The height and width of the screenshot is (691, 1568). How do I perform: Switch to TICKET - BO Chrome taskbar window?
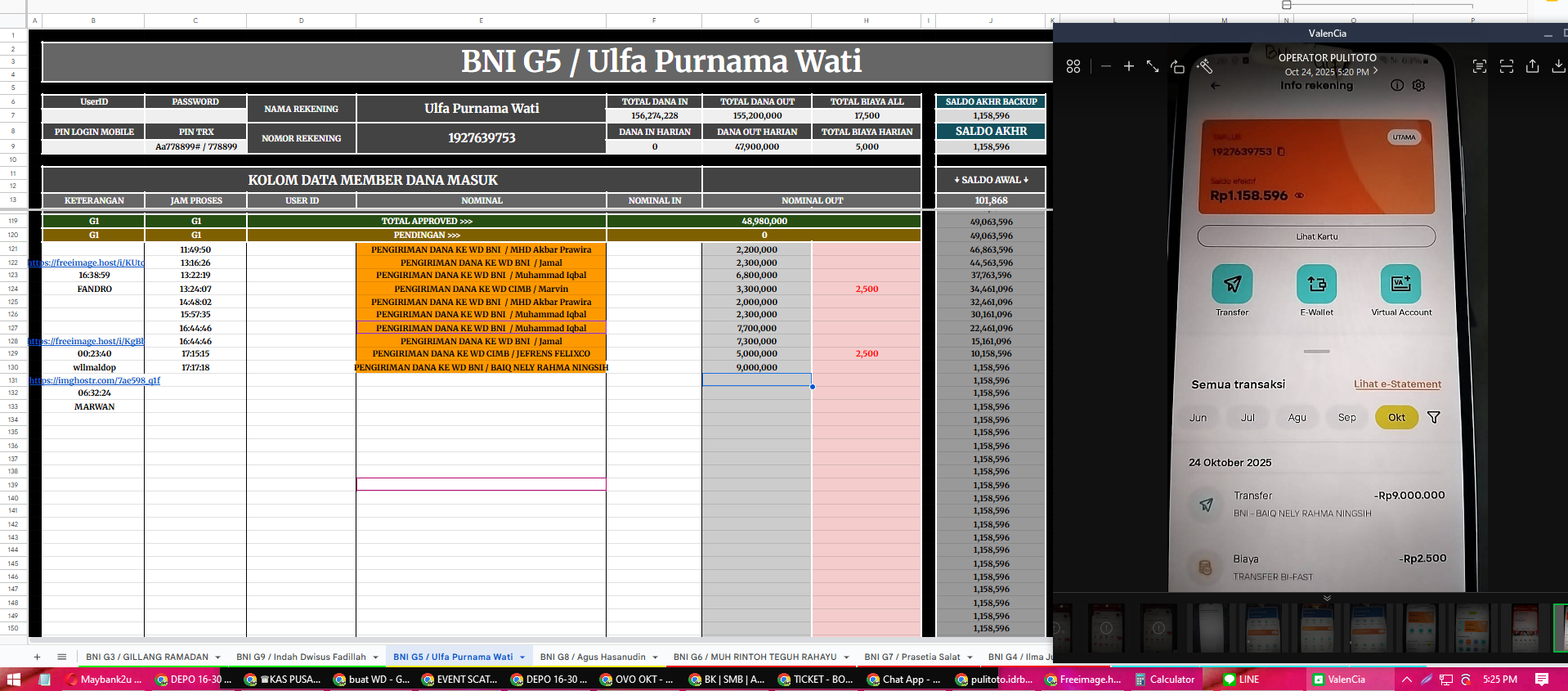[x=815, y=680]
